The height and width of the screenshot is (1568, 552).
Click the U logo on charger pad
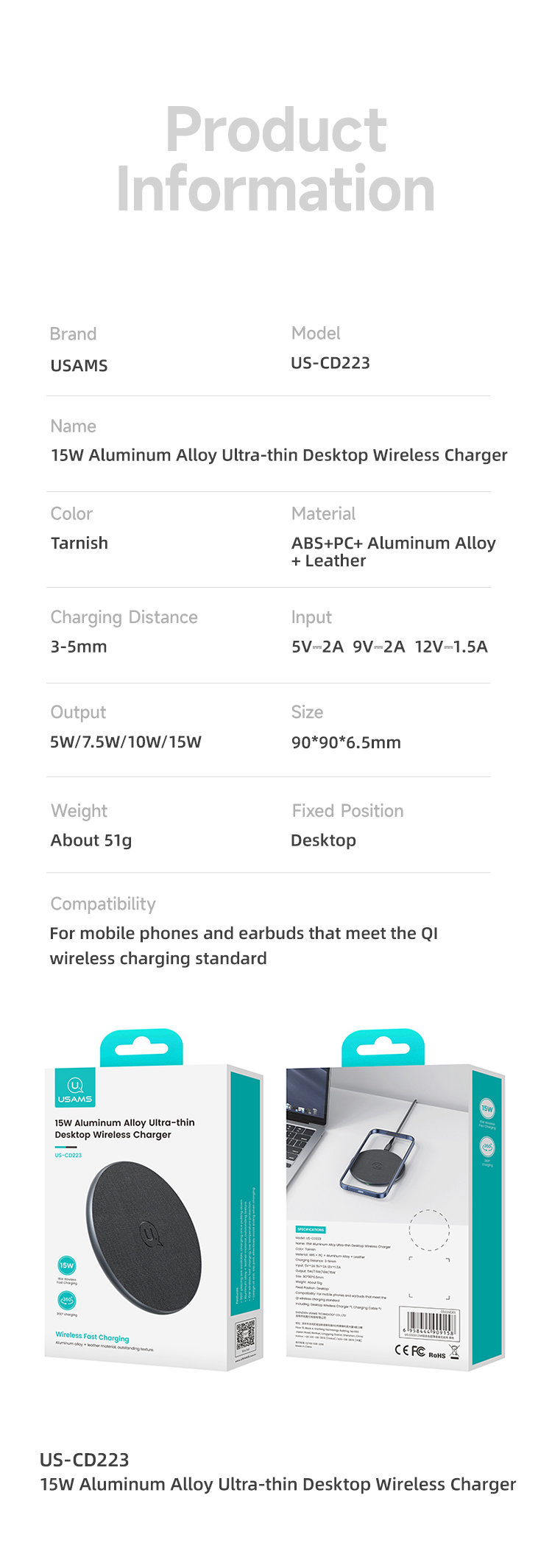pyautogui.click(x=151, y=1234)
